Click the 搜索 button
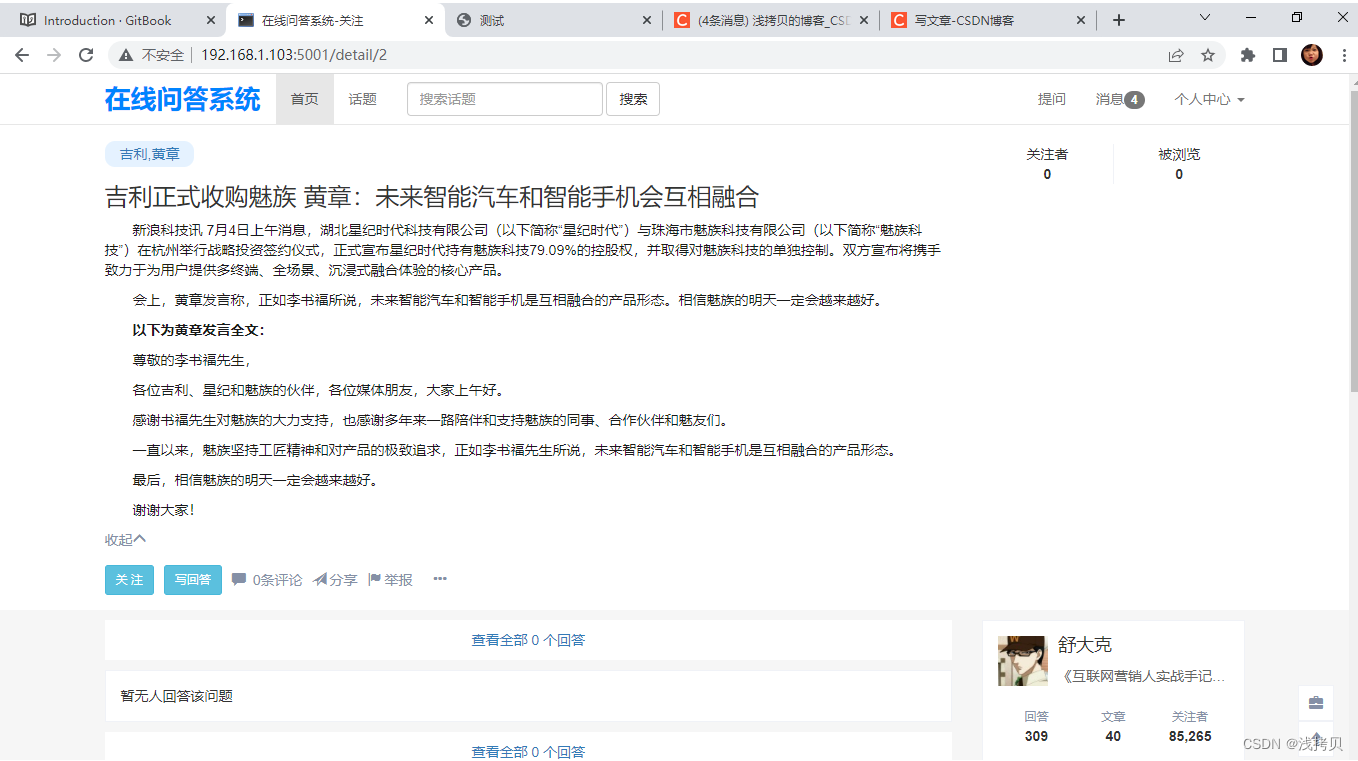This screenshot has height=761, width=1358. click(633, 99)
